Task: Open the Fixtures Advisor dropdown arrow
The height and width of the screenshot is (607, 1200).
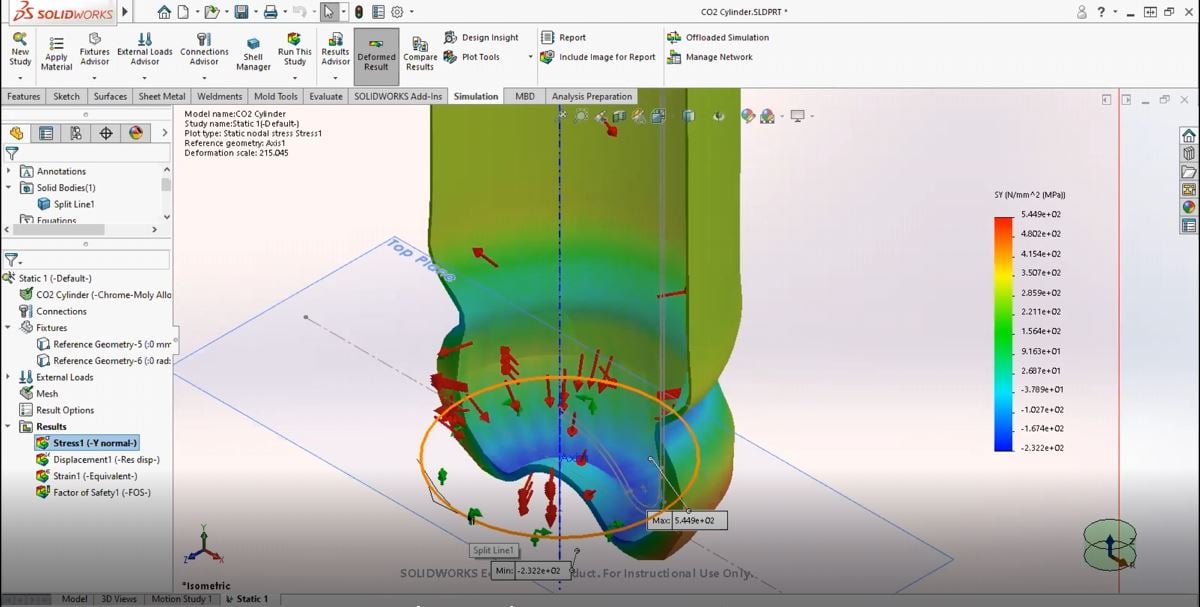Action: (95, 77)
